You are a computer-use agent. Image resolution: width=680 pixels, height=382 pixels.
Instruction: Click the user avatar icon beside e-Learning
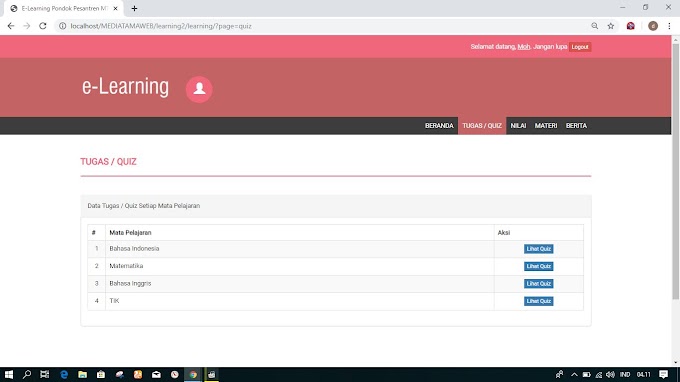(x=199, y=89)
